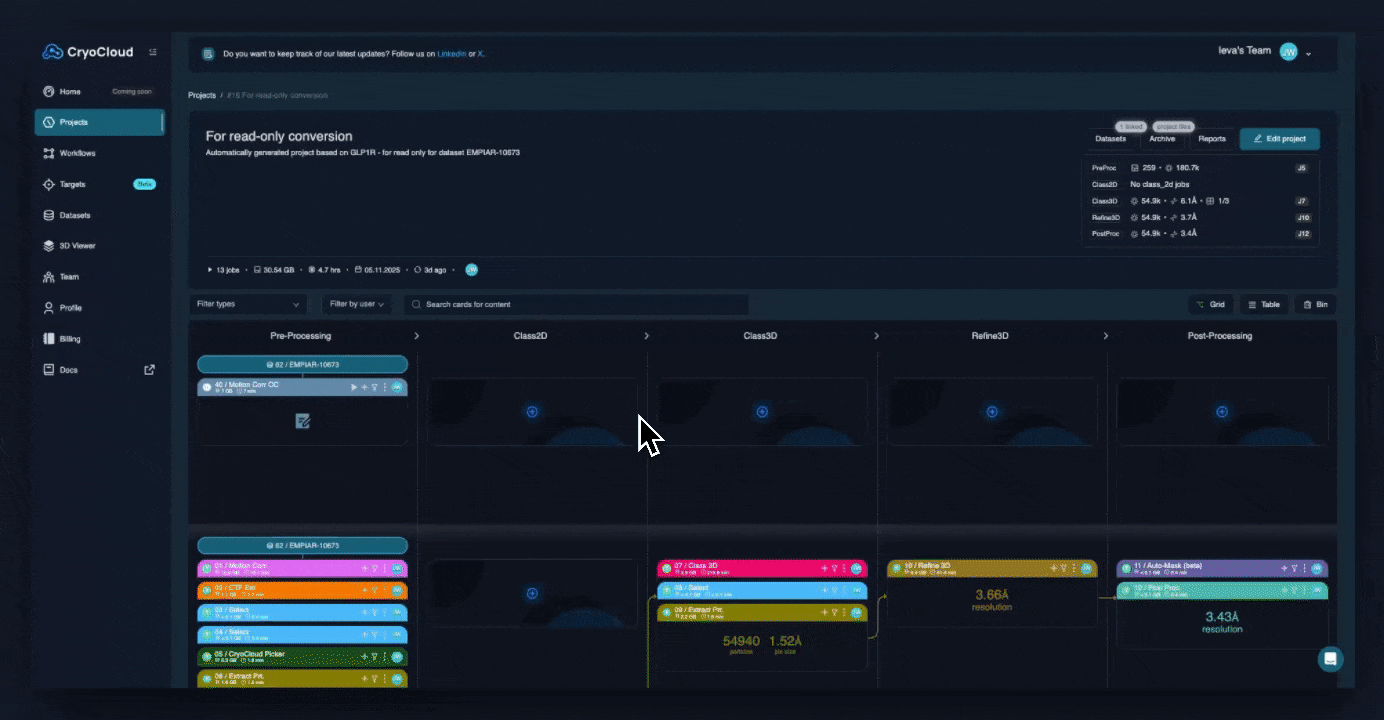Click the Edit project button
Image resolution: width=1384 pixels, height=720 pixels.
1279,138
